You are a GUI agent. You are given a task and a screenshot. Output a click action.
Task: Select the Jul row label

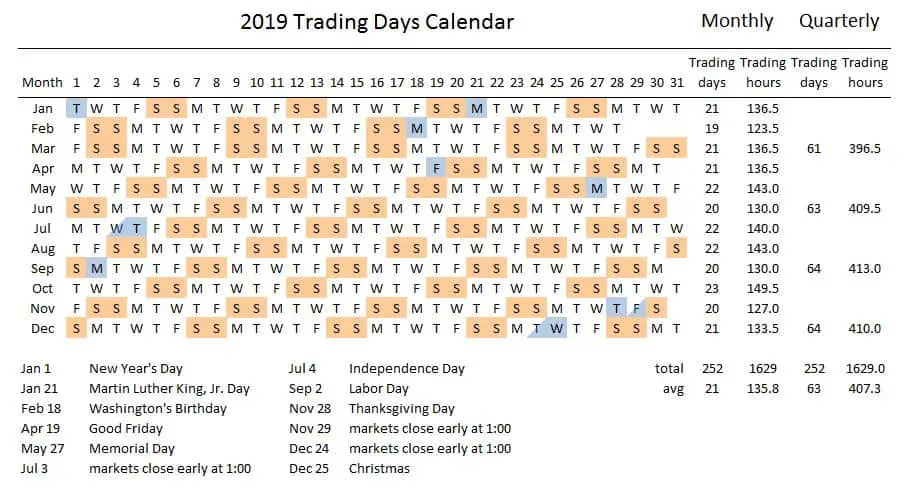[42, 228]
